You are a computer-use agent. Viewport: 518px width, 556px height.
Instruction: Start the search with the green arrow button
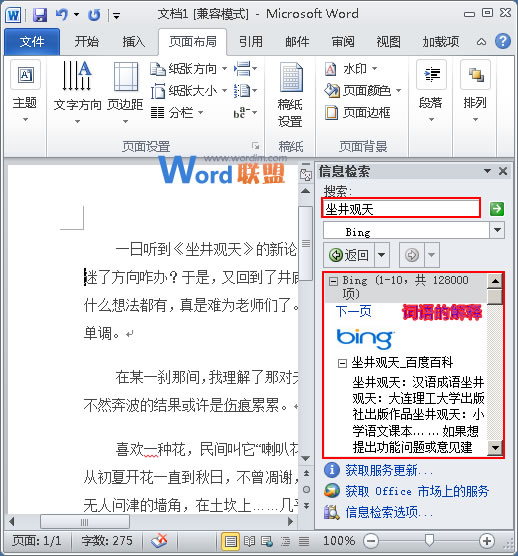pos(497,208)
